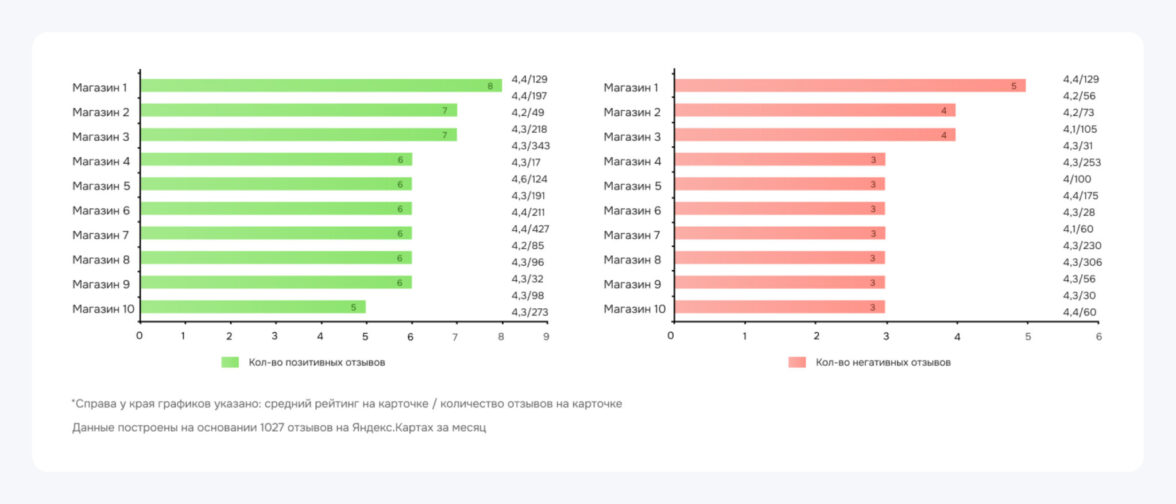Screen dimensions: 1176x504
Task: Click the 'Кол-во позитивных отзывов' legend label
Action: click(x=317, y=362)
